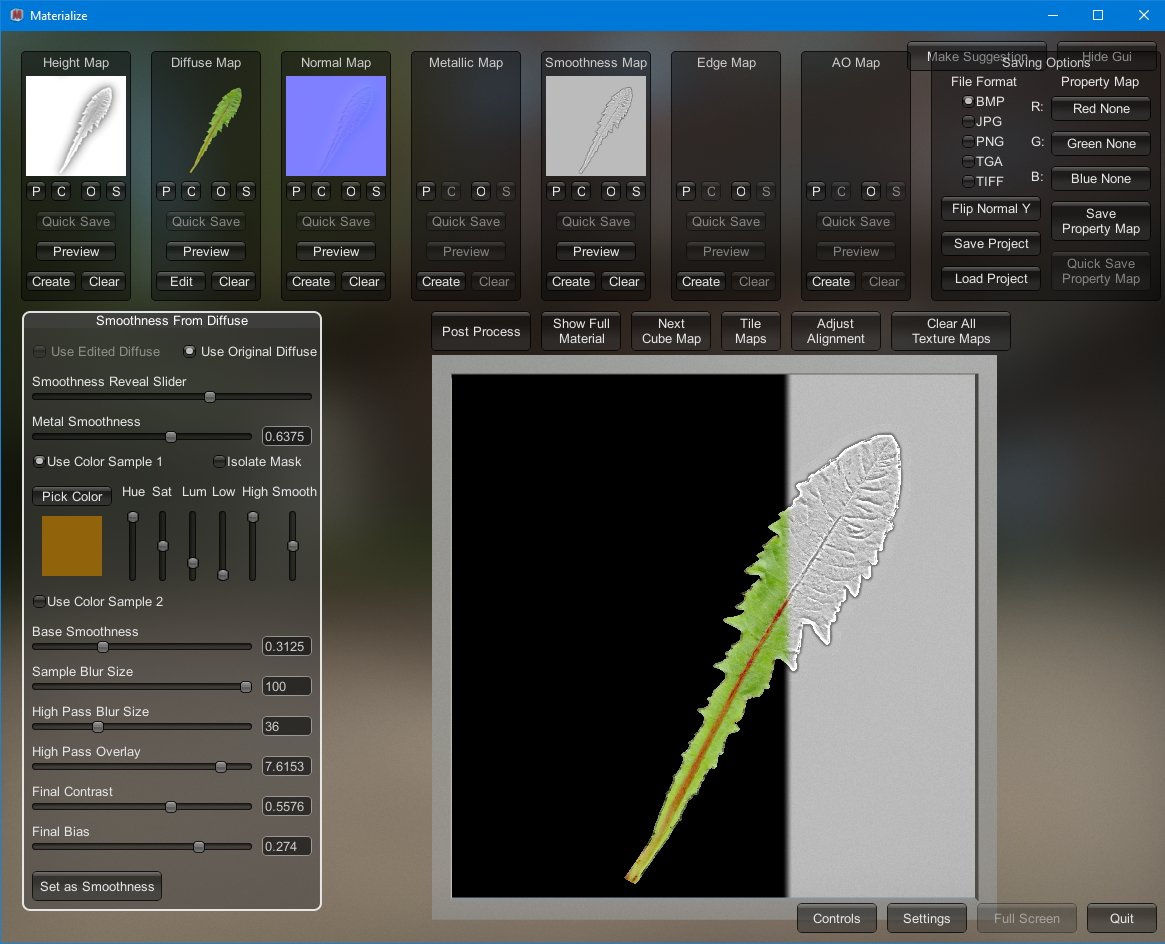The width and height of the screenshot is (1165, 944).
Task: Open the Tile Maps option
Action: coord(750,332)
